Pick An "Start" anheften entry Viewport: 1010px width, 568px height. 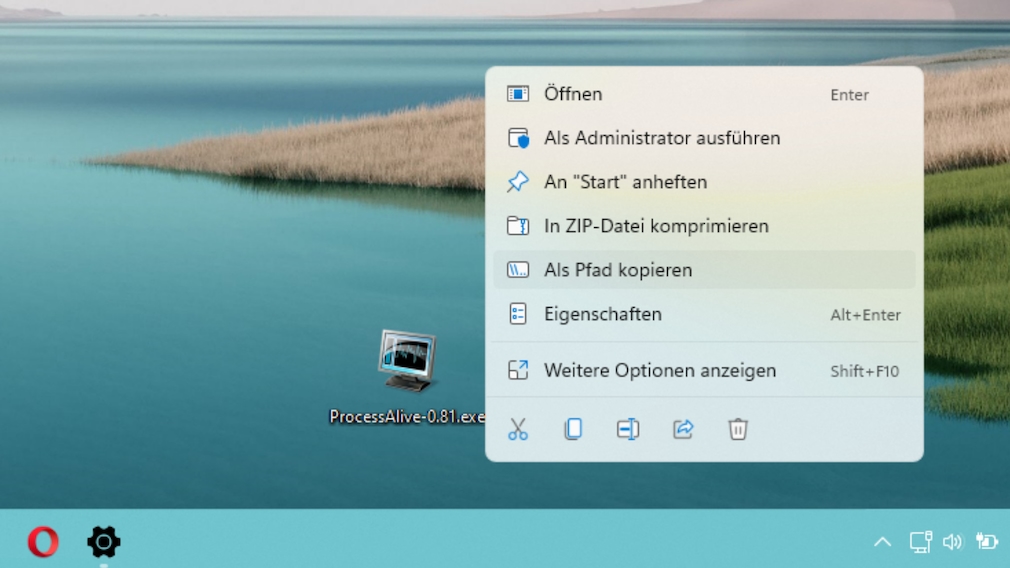pos(704,182)
